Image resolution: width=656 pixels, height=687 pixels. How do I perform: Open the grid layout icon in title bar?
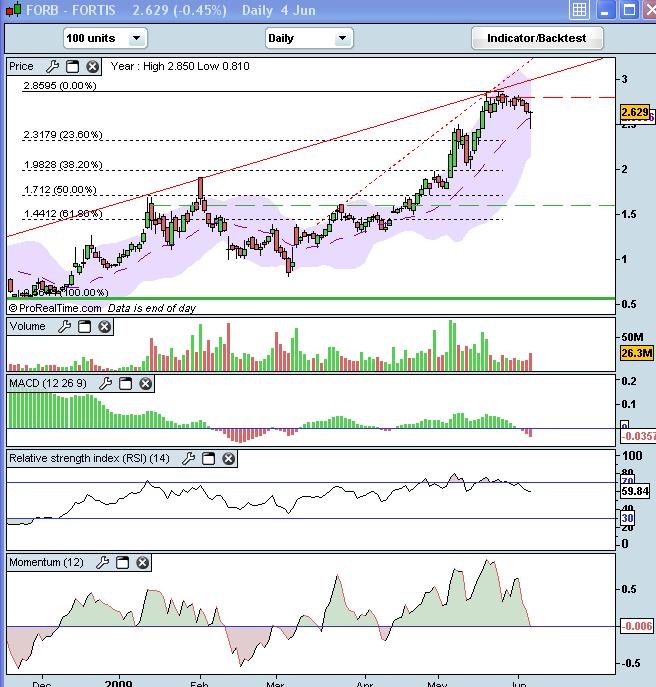579,10
